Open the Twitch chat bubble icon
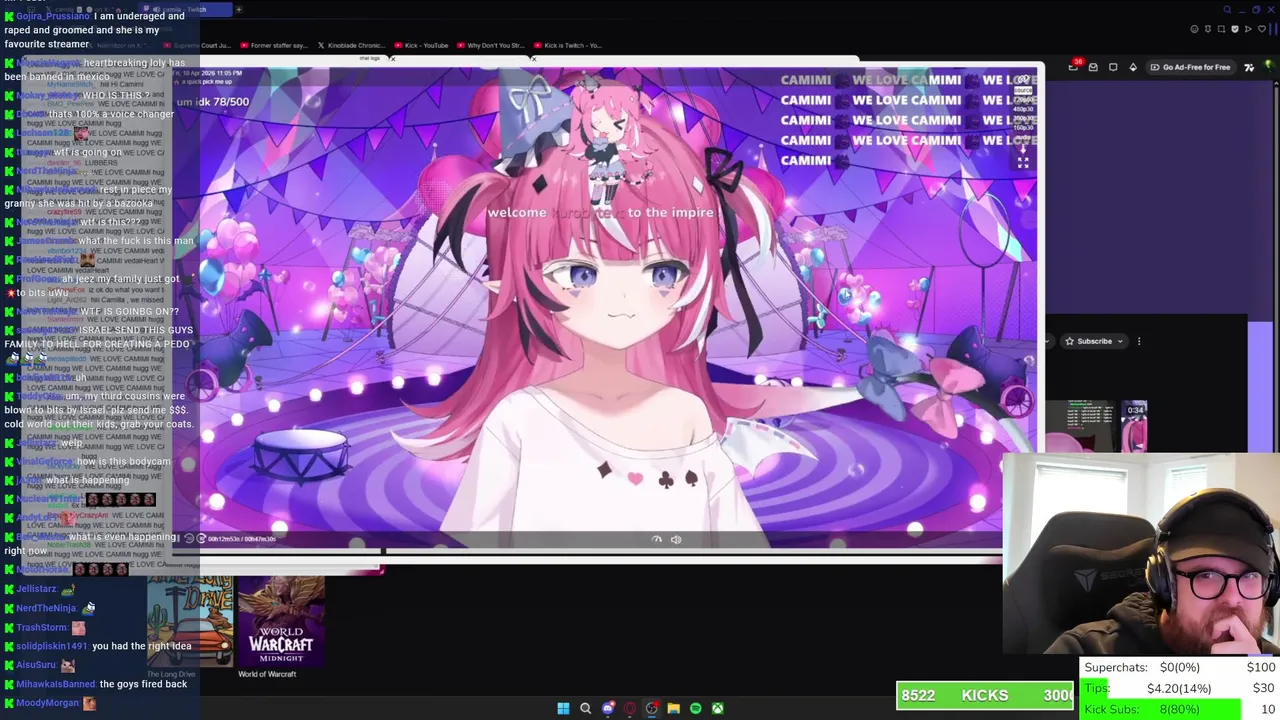This screenshot has height=720, width=1280. [1113, 67]
